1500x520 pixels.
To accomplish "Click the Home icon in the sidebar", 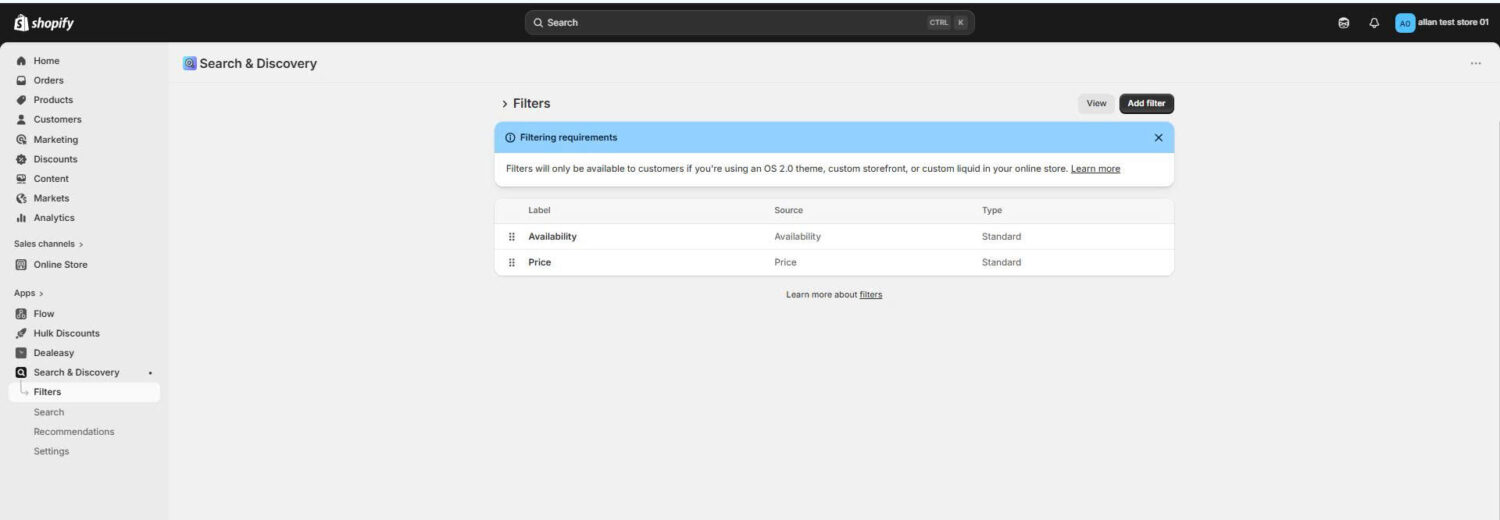I will 21,61.
